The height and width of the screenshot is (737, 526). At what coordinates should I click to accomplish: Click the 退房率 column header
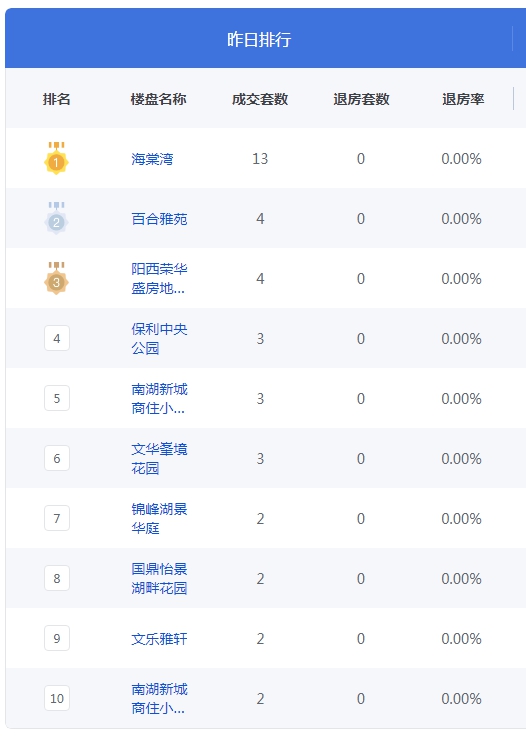tap(463, 99)
